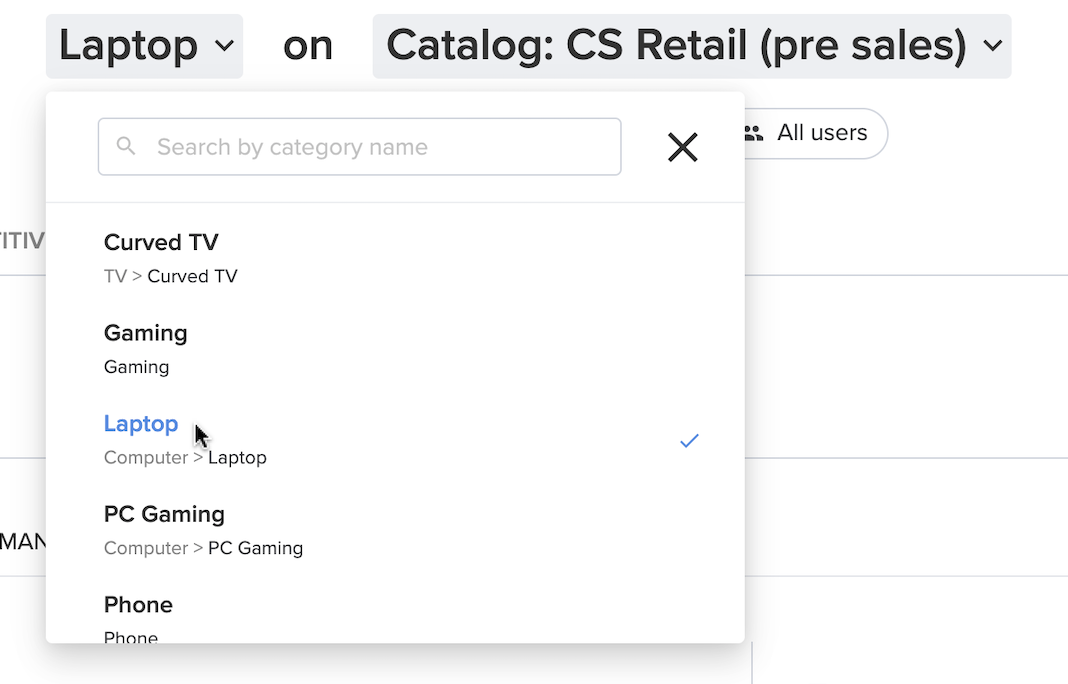Image resolution: width=1068 pixels, height=684 pixels.
Task: Select the Phone category
Action: [138, 605]
